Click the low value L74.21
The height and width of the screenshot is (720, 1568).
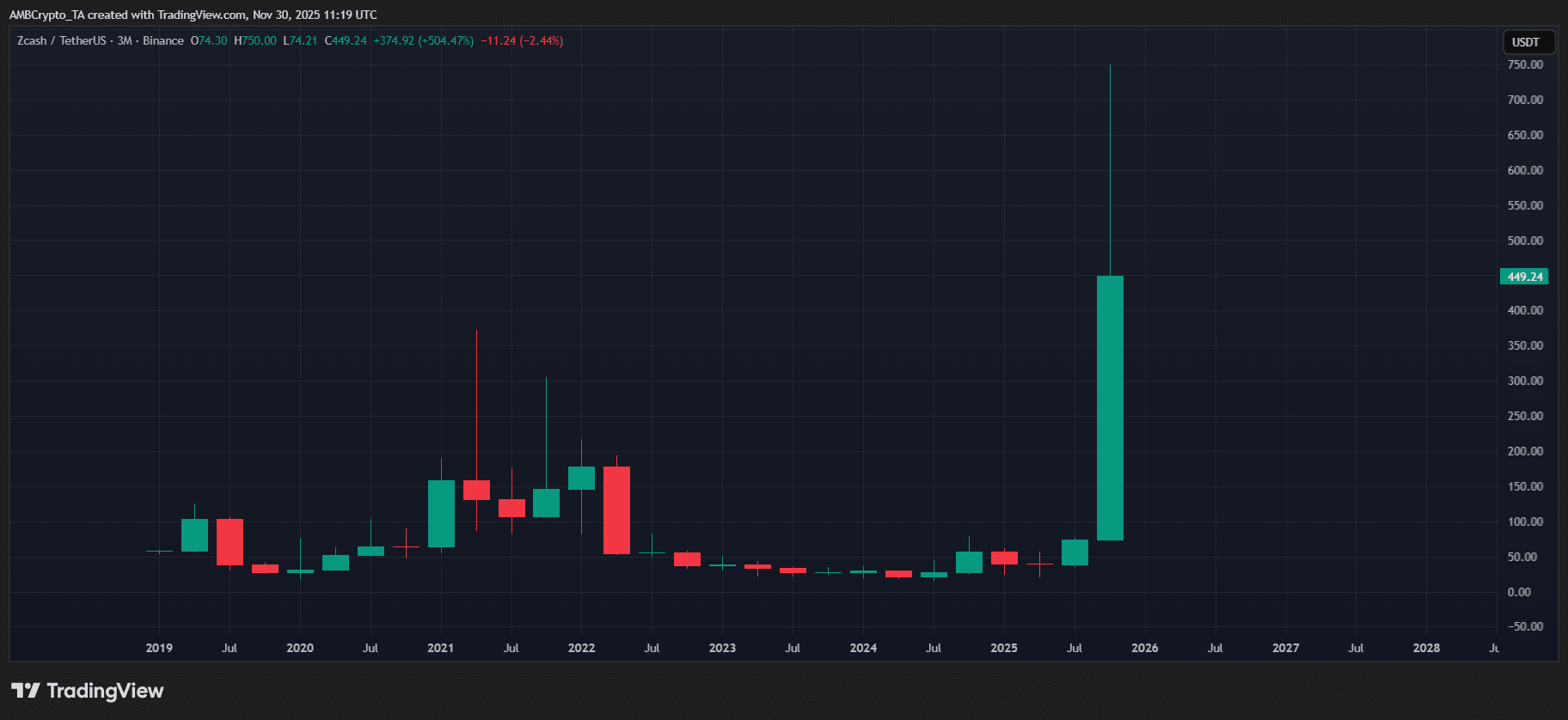click(x=300, y=40)
